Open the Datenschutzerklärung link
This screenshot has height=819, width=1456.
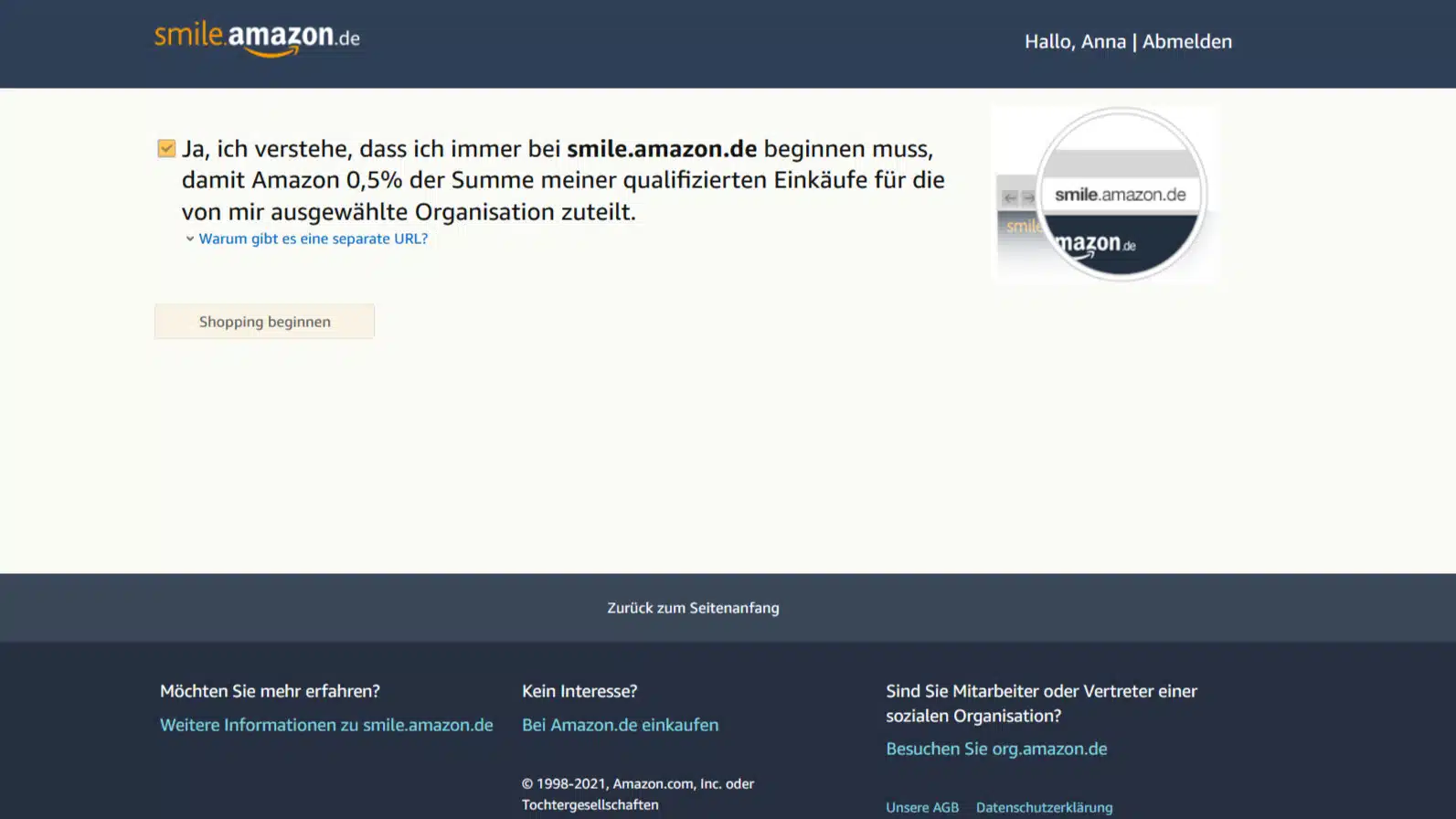[x=1044, y=807]
